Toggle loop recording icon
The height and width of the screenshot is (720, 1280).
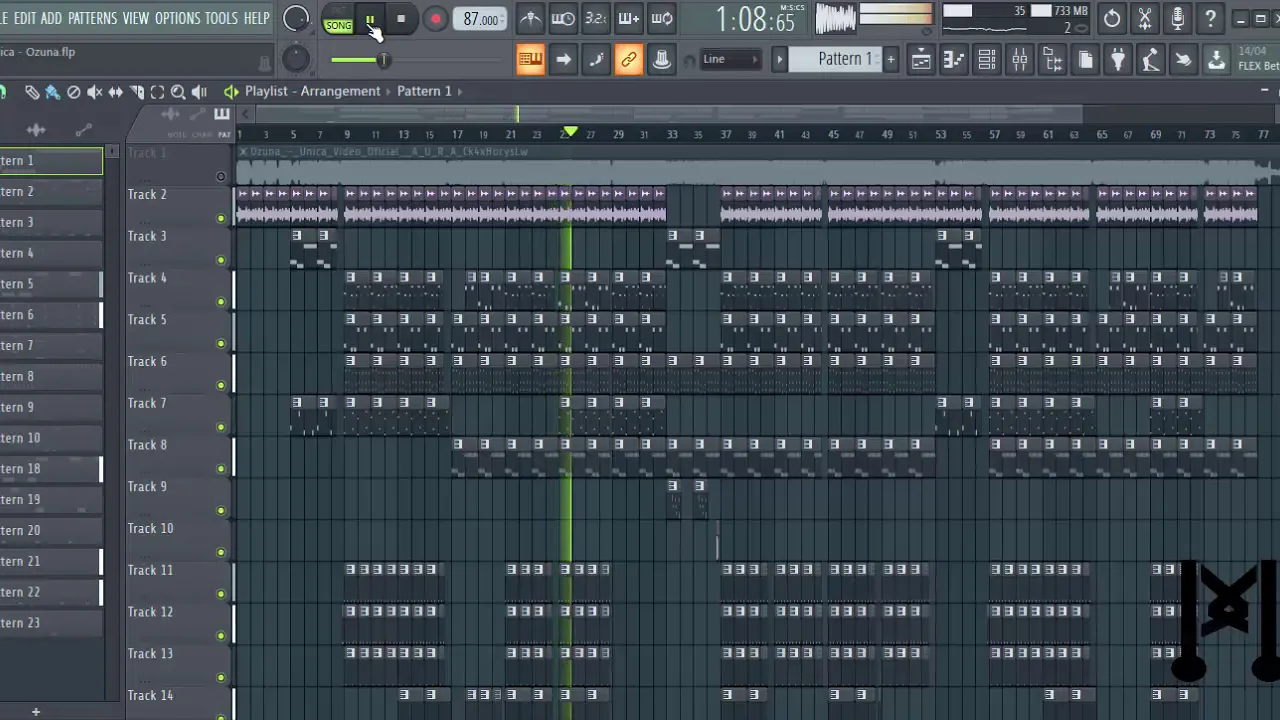coord(662,18)
